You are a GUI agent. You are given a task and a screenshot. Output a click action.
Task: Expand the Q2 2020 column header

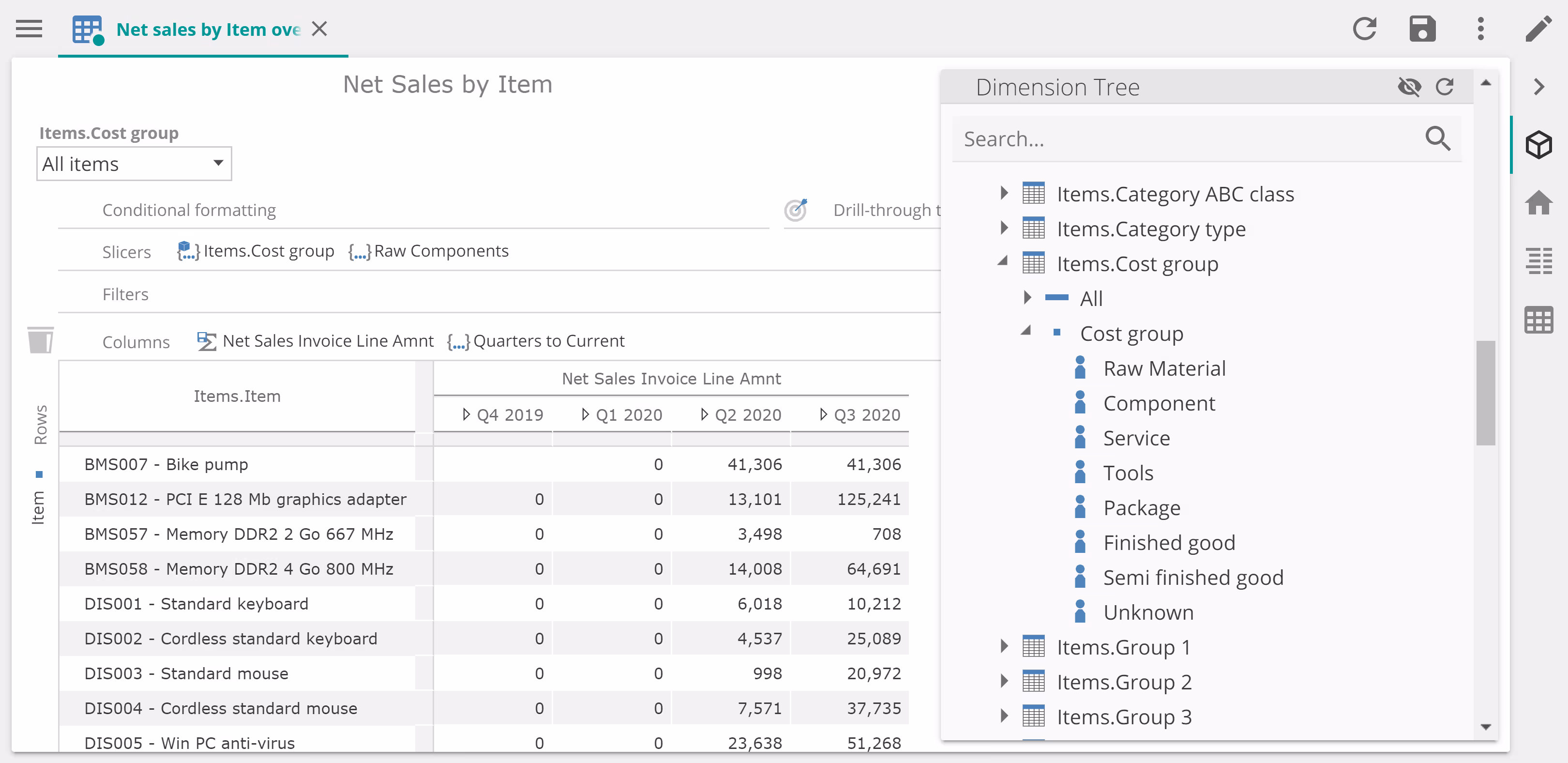click(x=704, y=415)
